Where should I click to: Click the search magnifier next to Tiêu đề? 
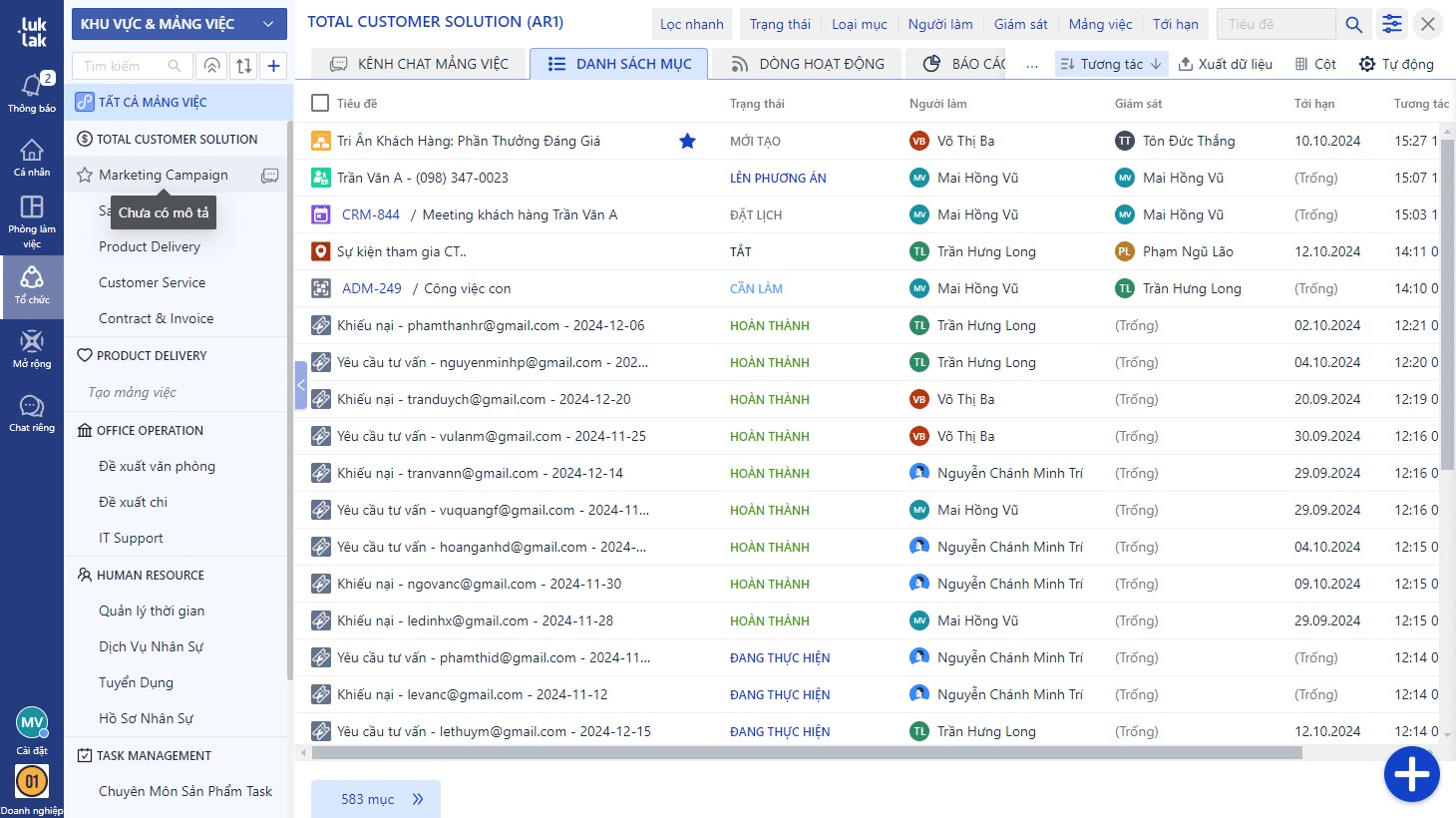click(1353, 24)
